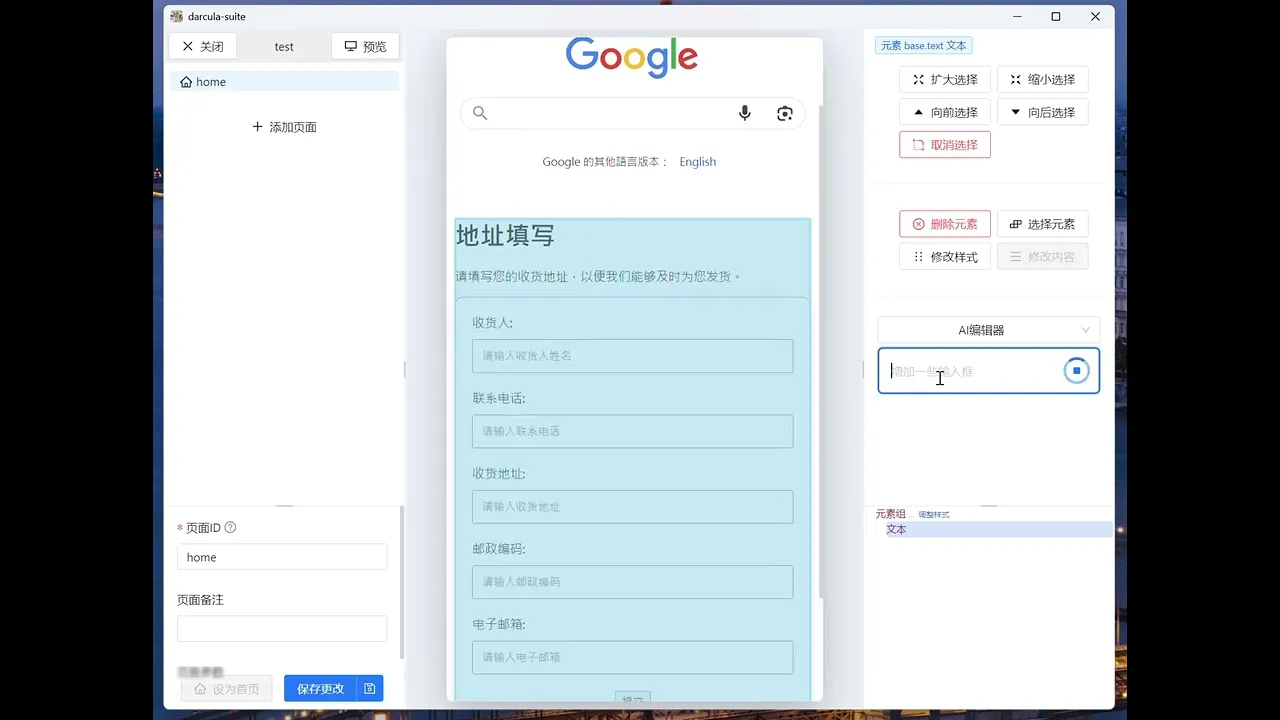Click the test project name tab
The width and height of the screenshot is (1280, 720).
tap(284, 46)
